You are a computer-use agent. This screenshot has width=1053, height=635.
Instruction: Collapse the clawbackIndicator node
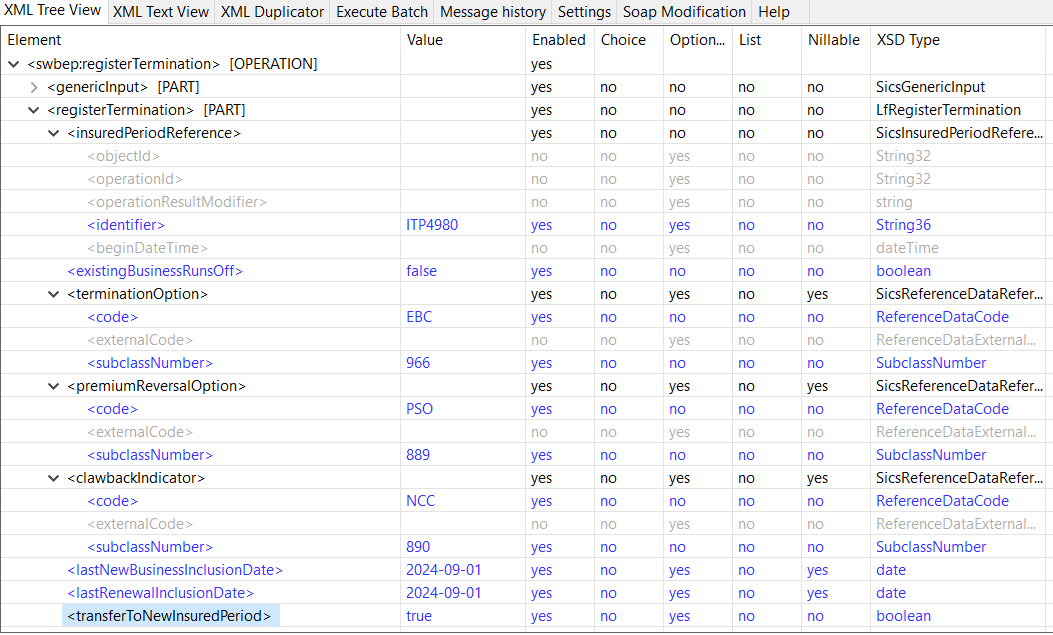(x=54, y=478)
